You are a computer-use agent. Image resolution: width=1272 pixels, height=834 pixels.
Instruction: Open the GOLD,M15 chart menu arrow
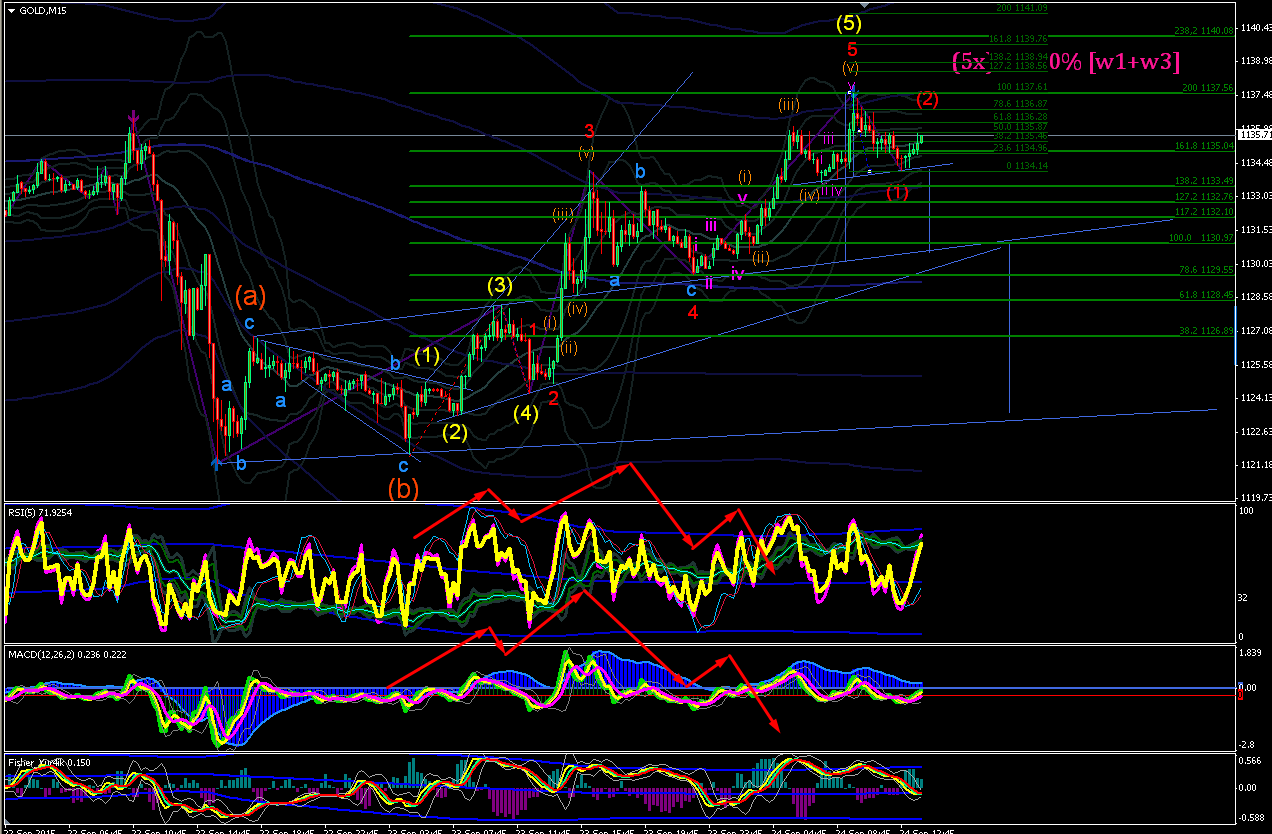coord(11,9)
